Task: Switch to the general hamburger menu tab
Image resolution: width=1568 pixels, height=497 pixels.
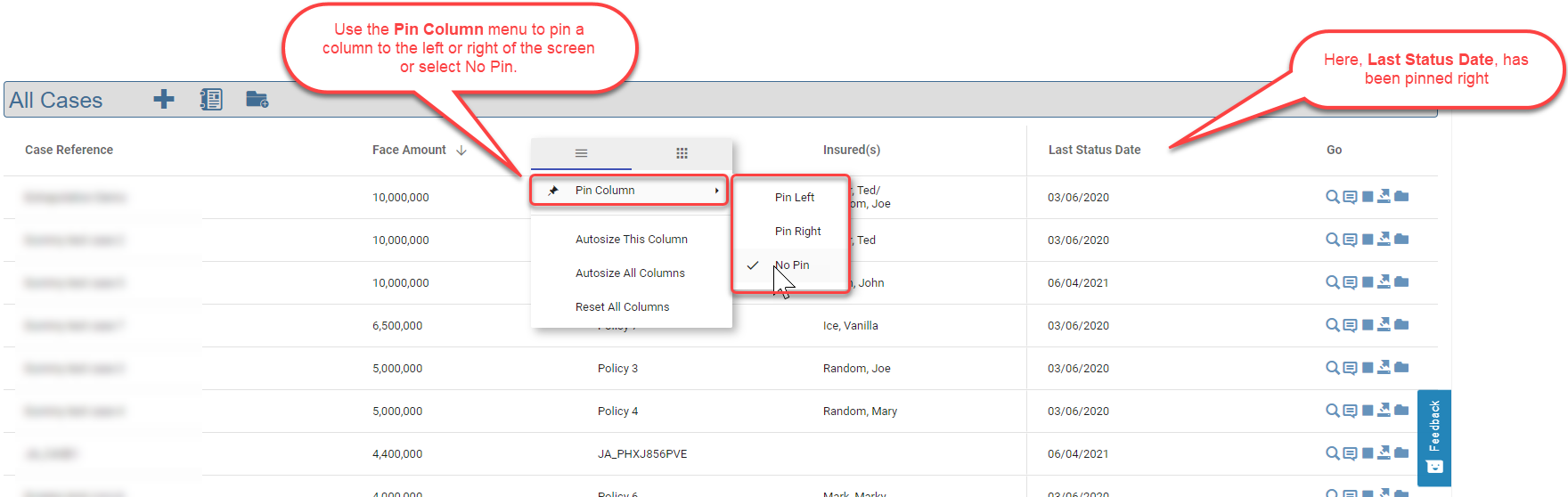Action: point(581,153)
